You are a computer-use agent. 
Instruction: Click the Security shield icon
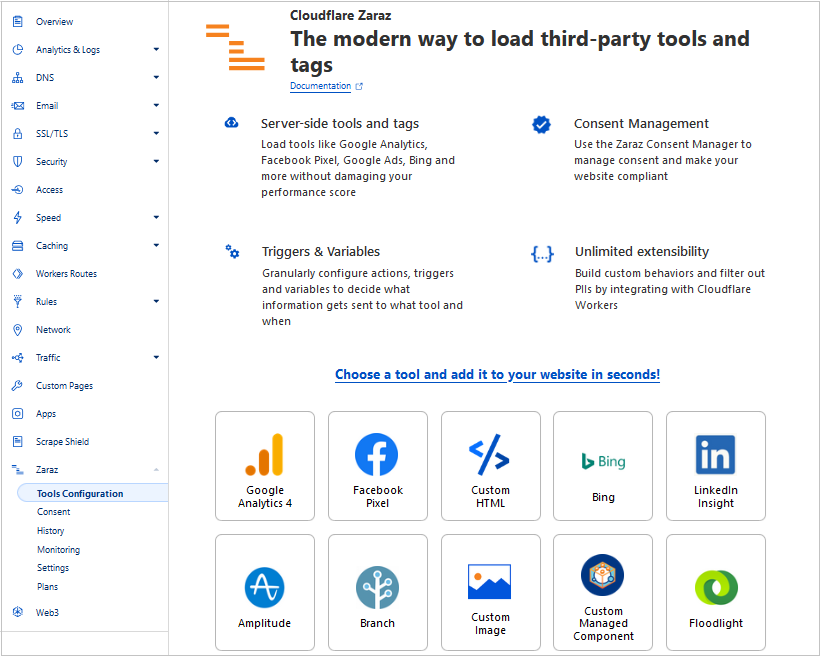[18, 162]
